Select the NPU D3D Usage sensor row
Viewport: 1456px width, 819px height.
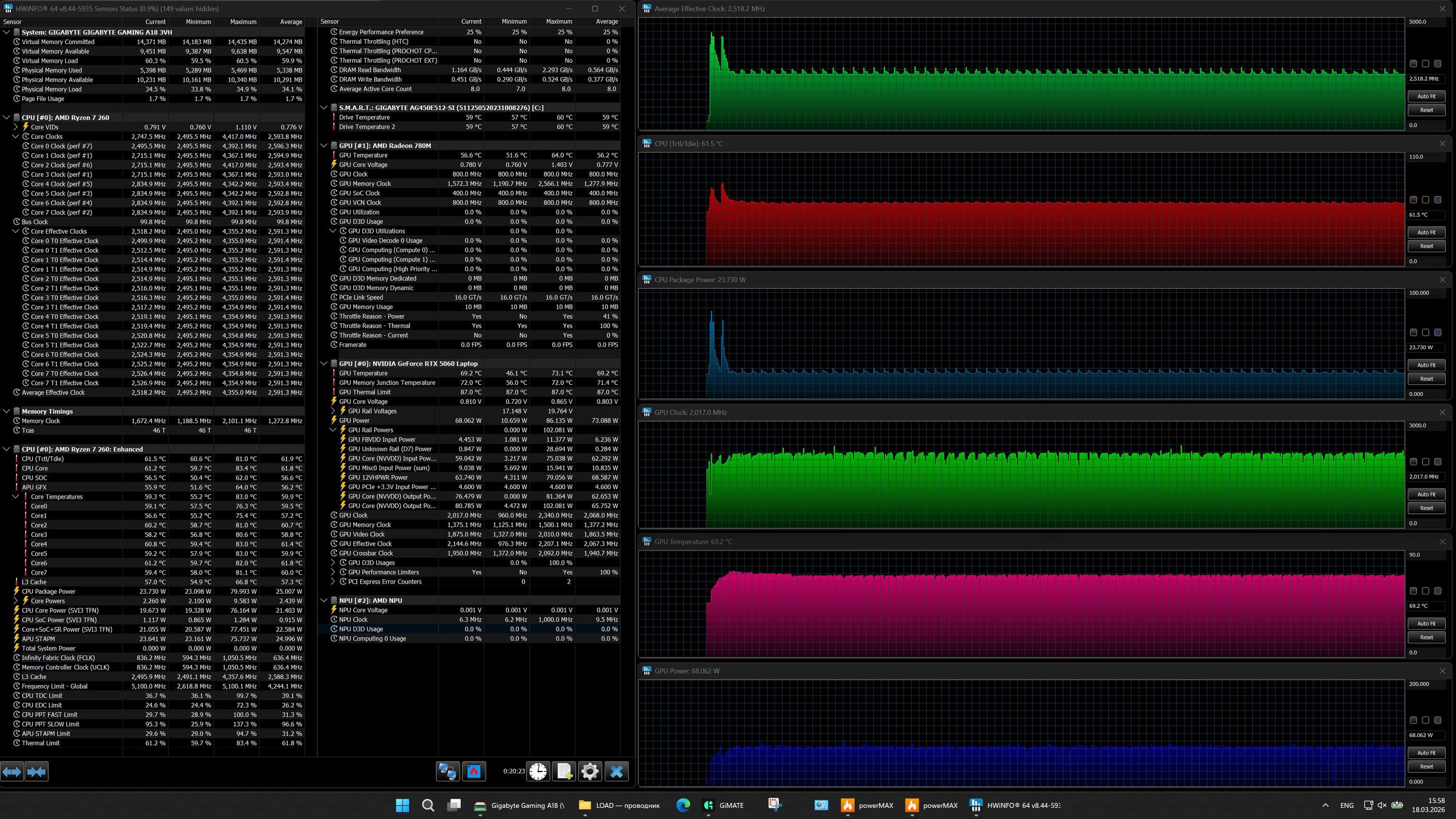coord(361,629)
